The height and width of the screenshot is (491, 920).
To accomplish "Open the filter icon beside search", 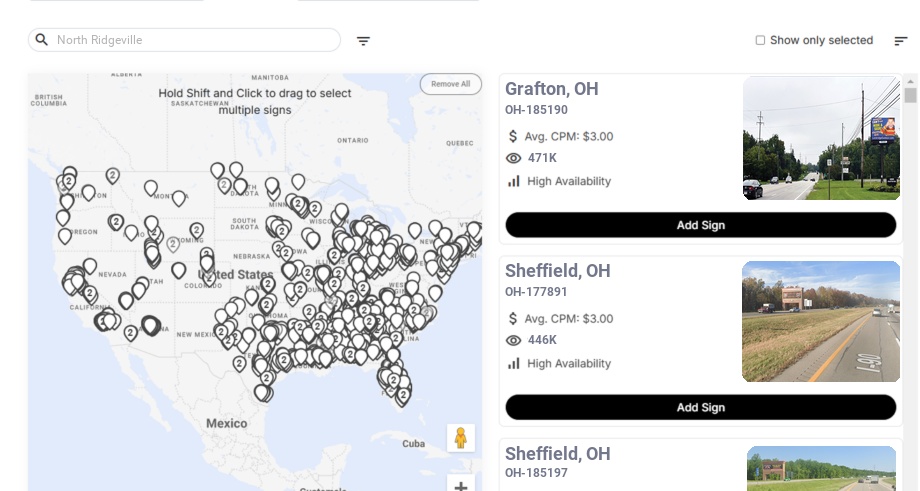I will [x=363, y=41].
